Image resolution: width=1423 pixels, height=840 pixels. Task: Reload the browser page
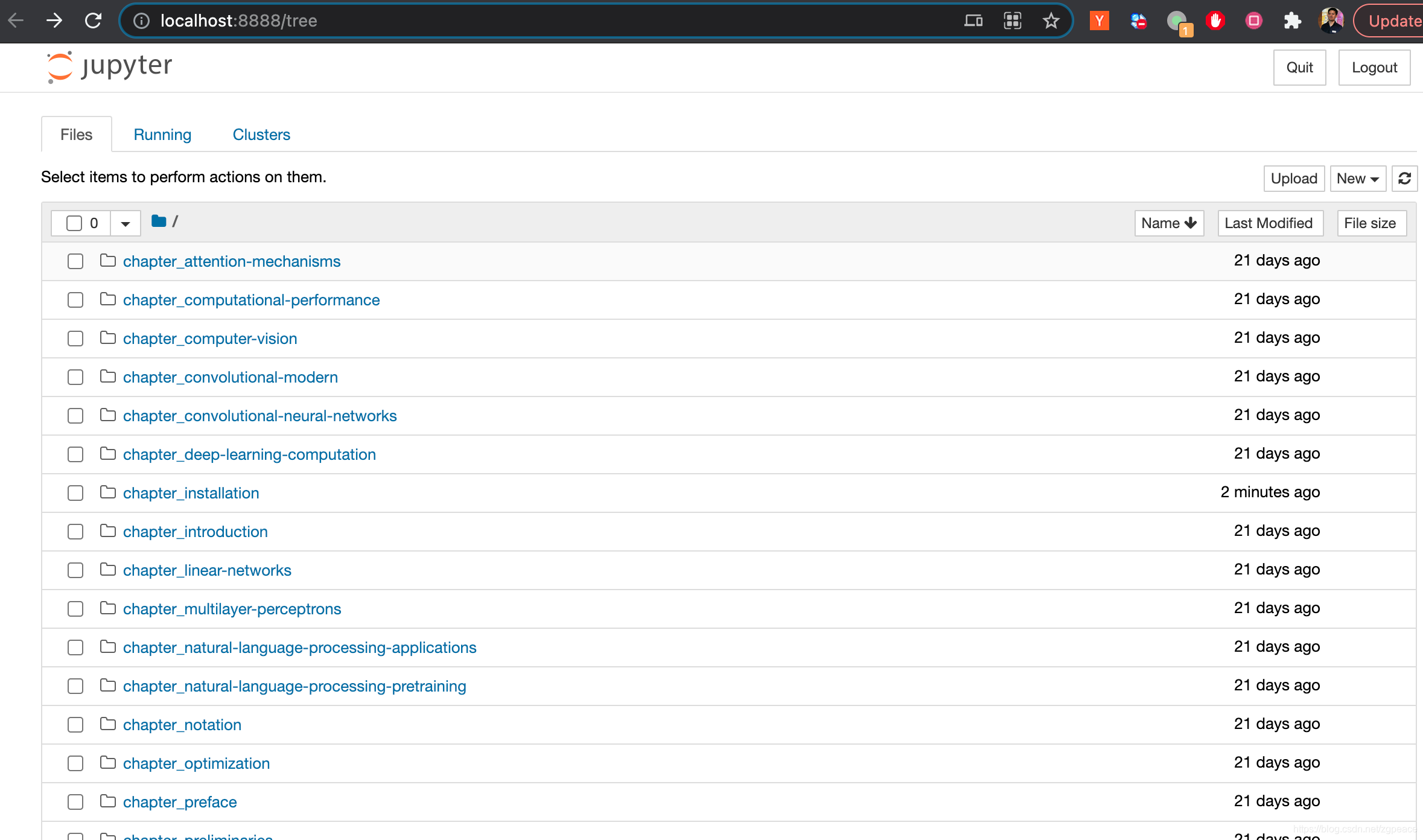point(94,21)
